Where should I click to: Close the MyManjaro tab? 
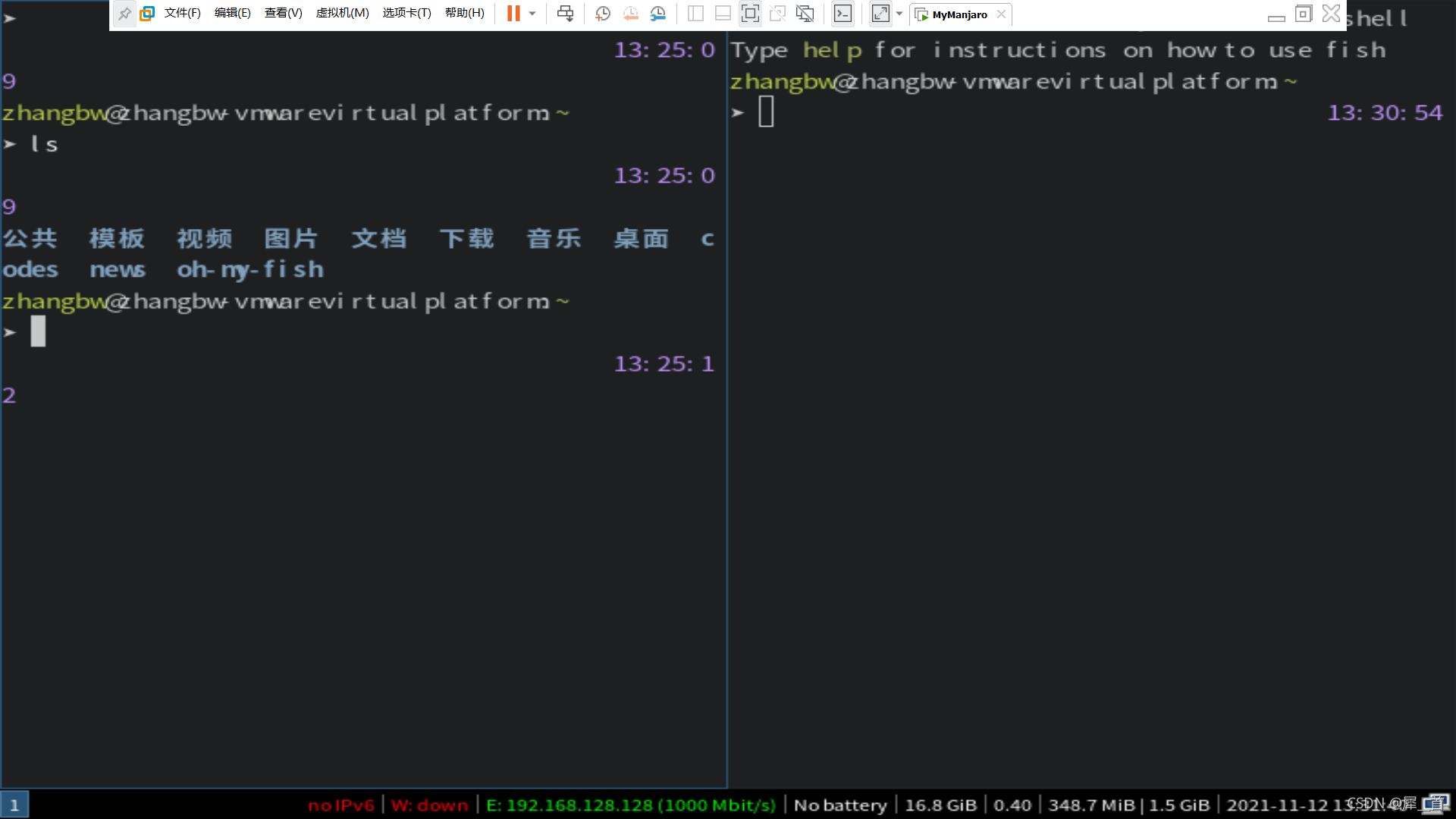(1001, 14)
